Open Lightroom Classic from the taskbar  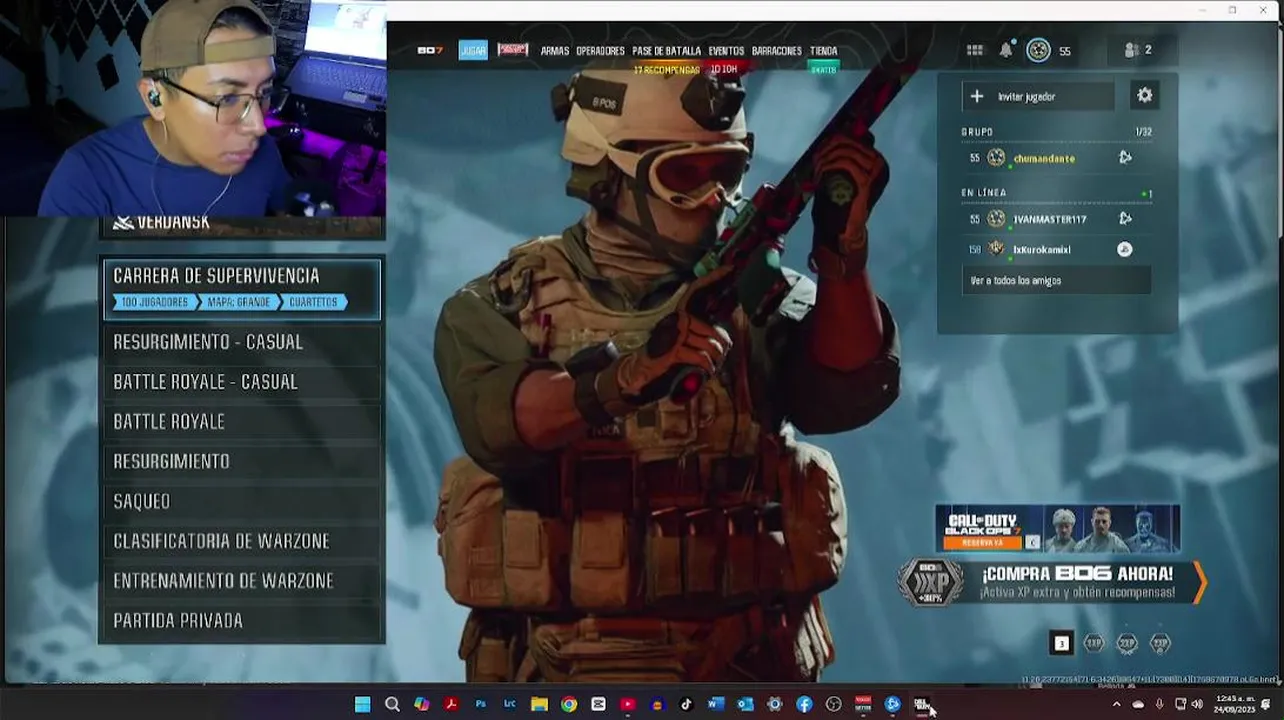[x=510, y=704]
